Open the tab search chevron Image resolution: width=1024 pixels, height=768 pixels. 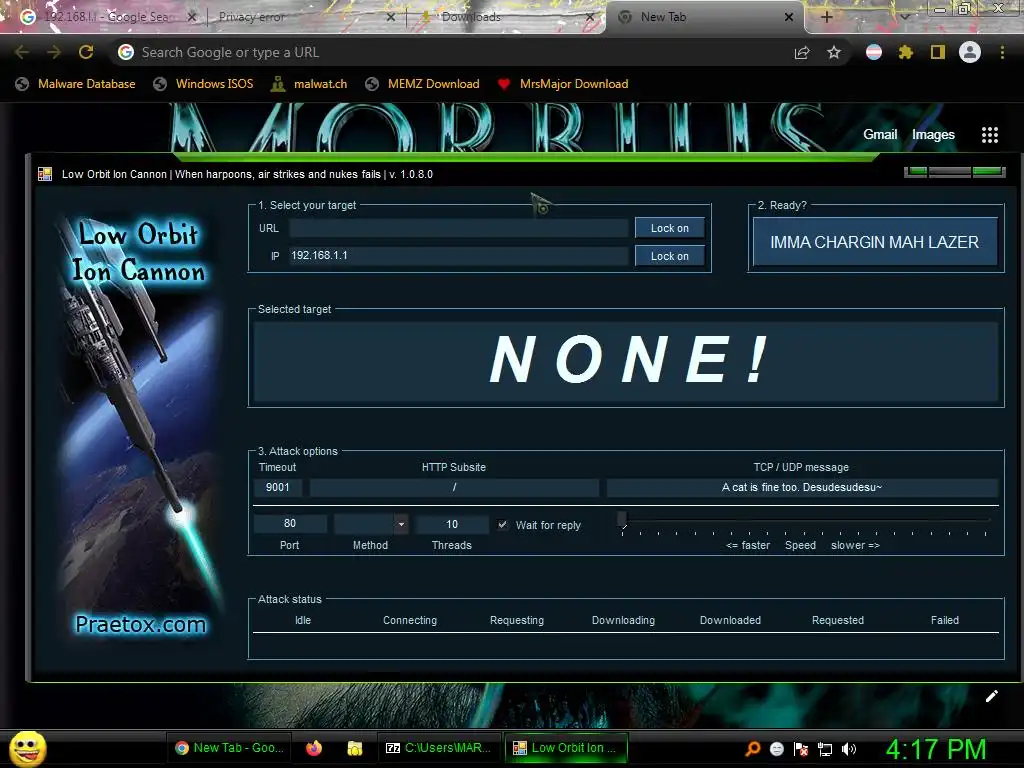pos(904,17)
